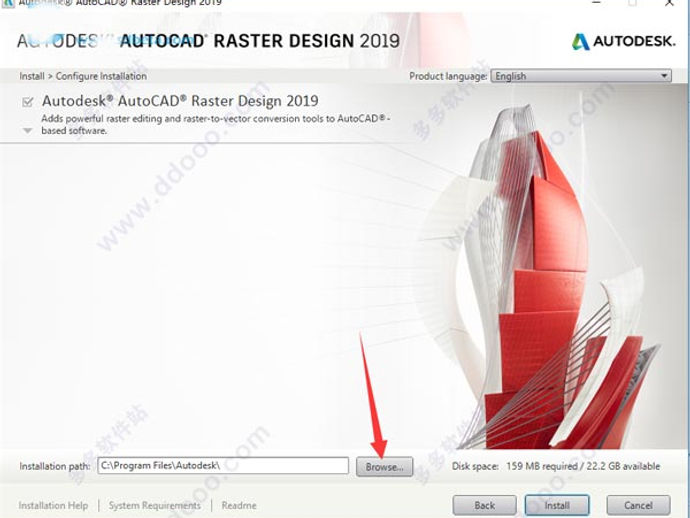Open the Installation Help link
690x518 pixels.
[x=53, y=506]
